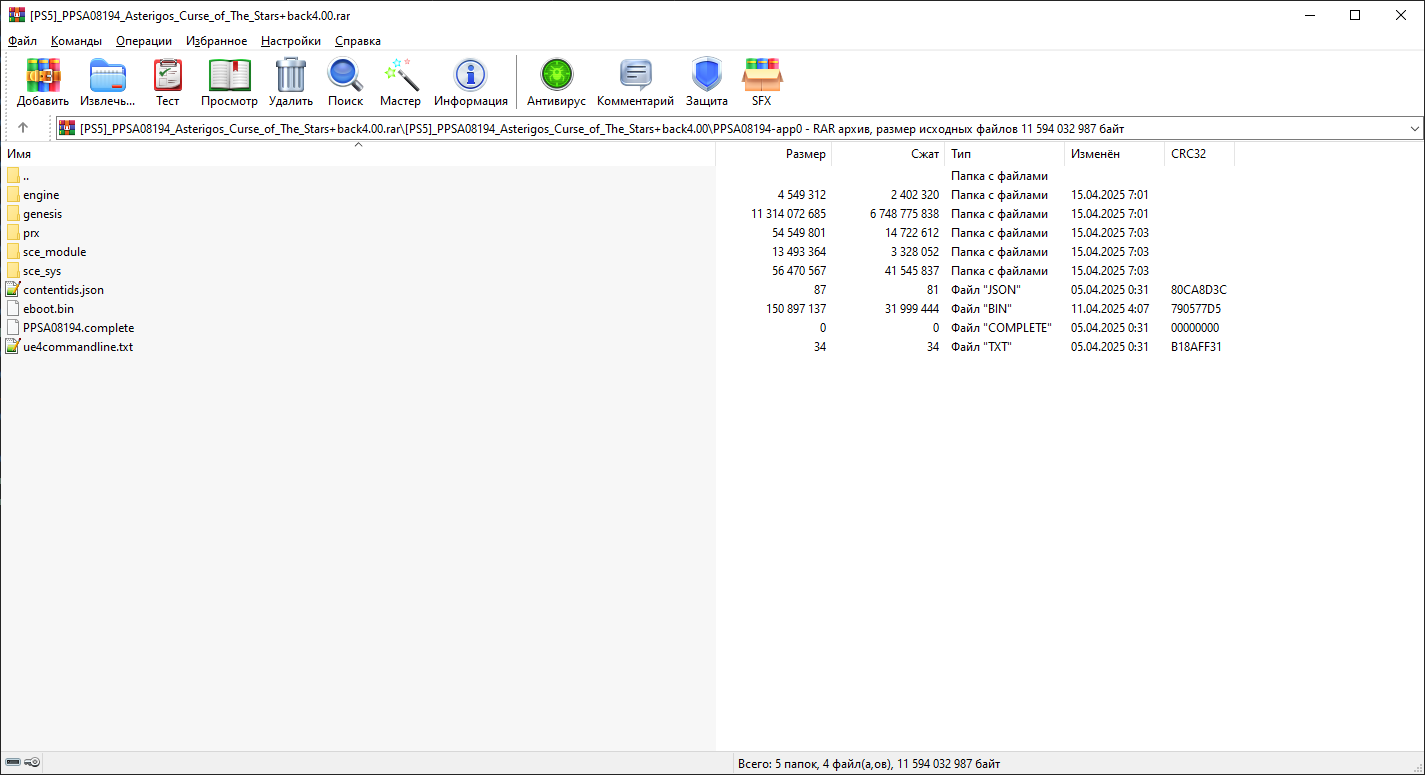Select the genesis folder name
The width and height of the screenshot is (1425, 775).
43,214
